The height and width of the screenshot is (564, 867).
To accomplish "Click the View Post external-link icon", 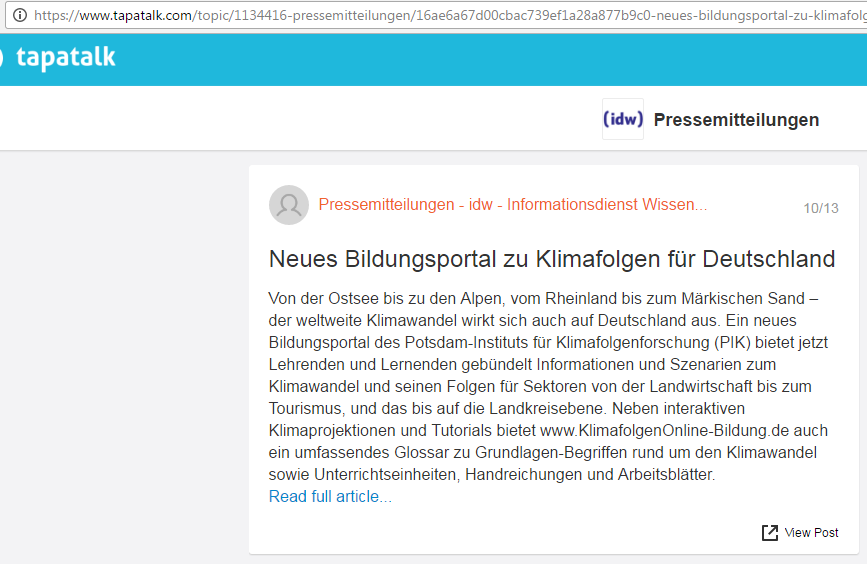I will (769, 533).
